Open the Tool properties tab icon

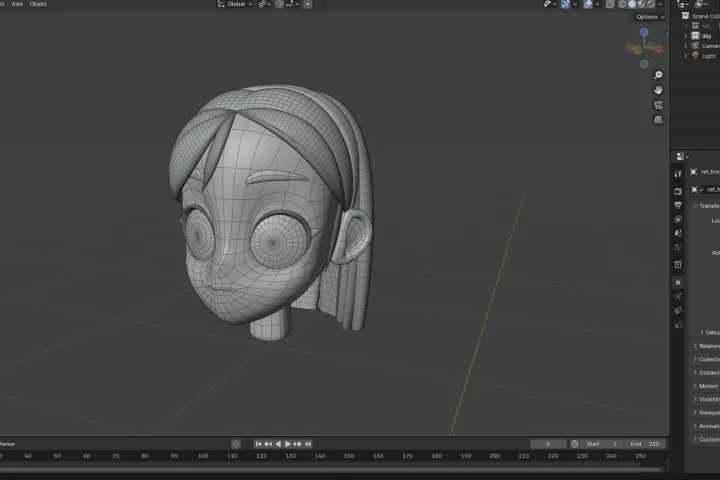[678, 174]
